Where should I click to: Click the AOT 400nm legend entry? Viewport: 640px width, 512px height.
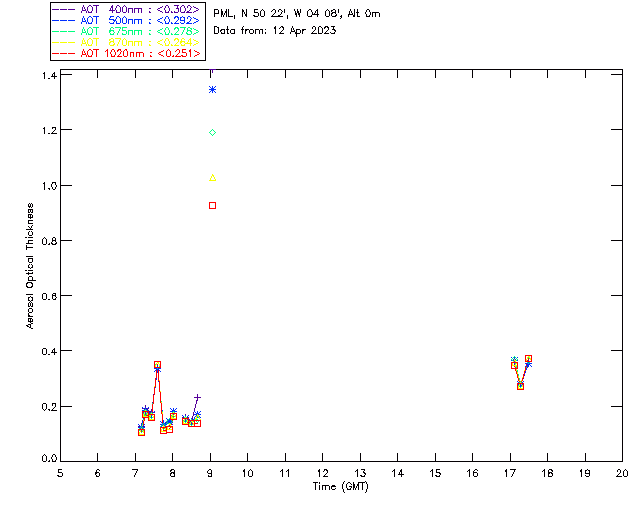pyautogui.click(x=126, y=9)
